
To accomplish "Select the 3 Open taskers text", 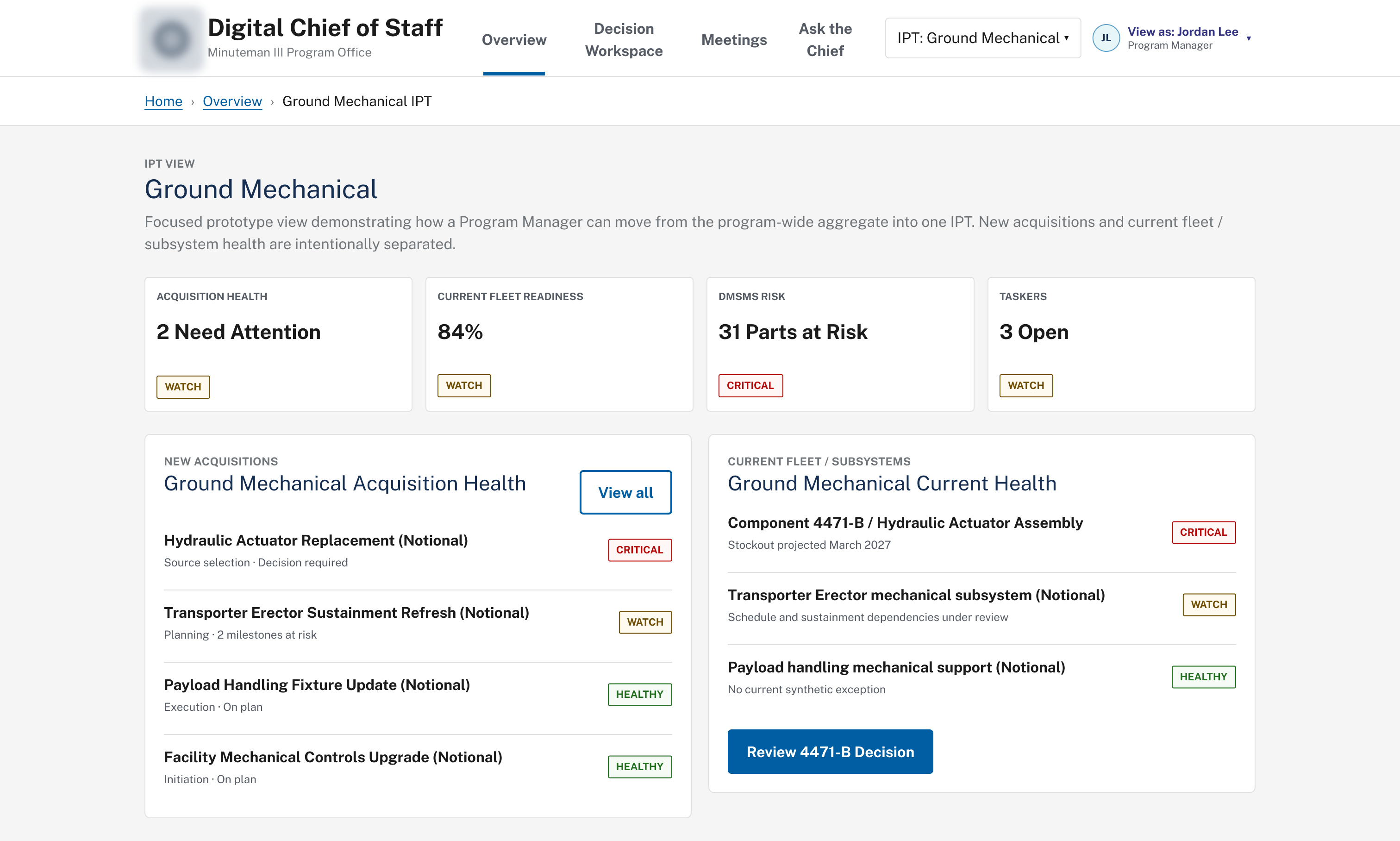I will point(1034,332).
